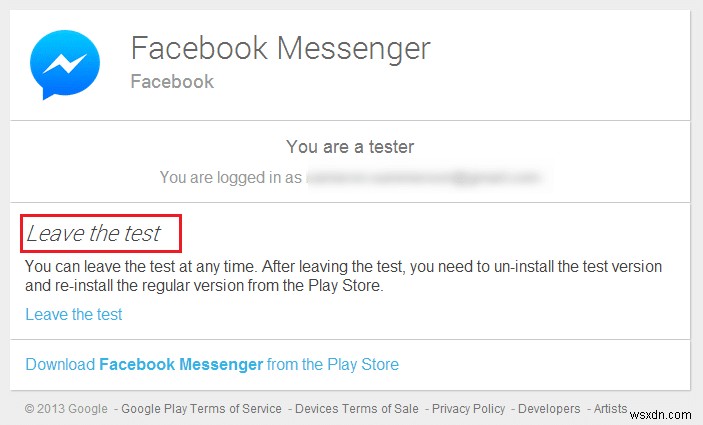Click the blue "Leave the test" link
703x425 pixels.
pos(74,314)
